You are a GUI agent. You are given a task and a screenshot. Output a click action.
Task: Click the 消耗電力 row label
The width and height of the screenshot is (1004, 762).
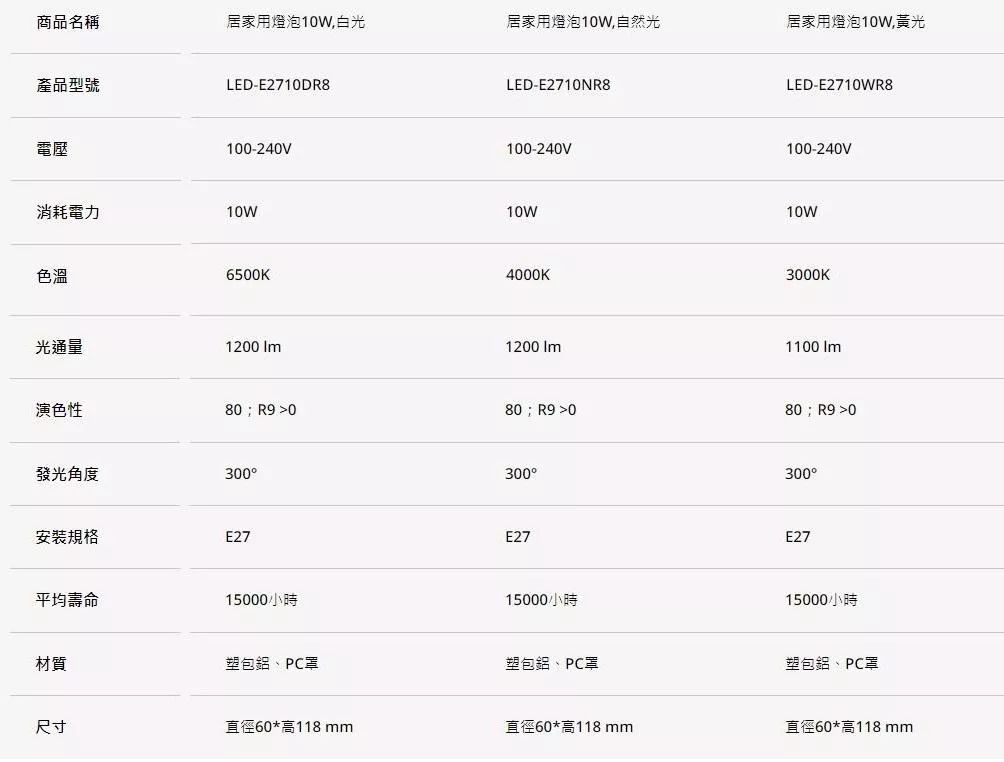point(67,212)
